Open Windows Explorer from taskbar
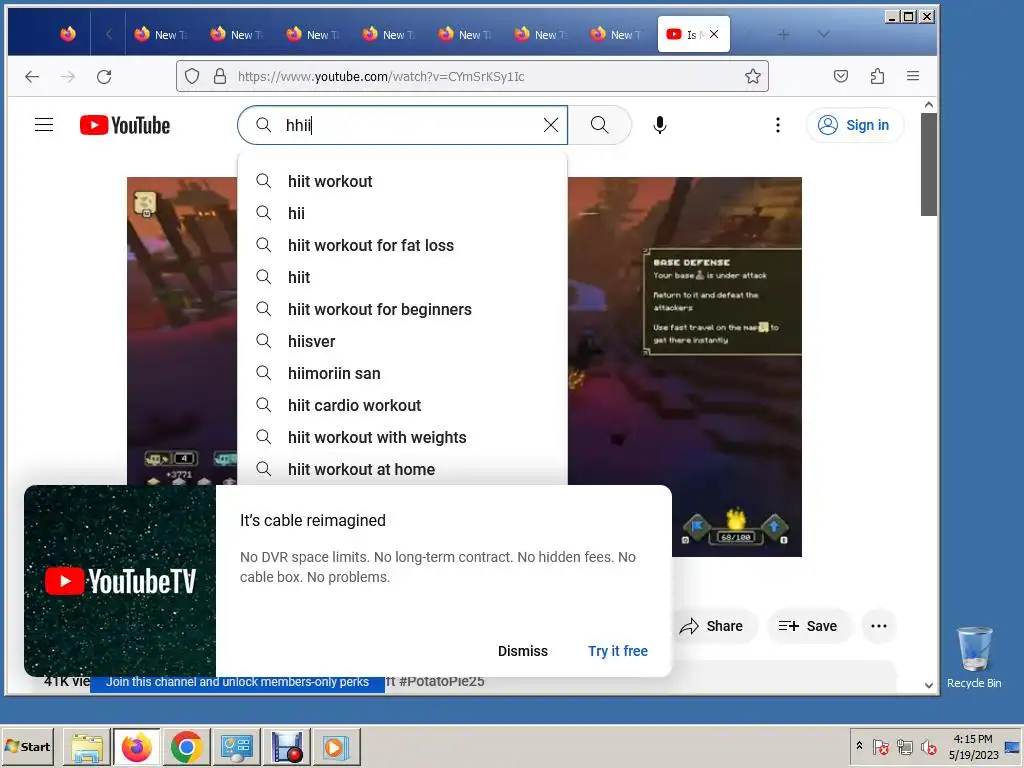The height and width of the screenshot is (768, 1024). click(86, 746)
